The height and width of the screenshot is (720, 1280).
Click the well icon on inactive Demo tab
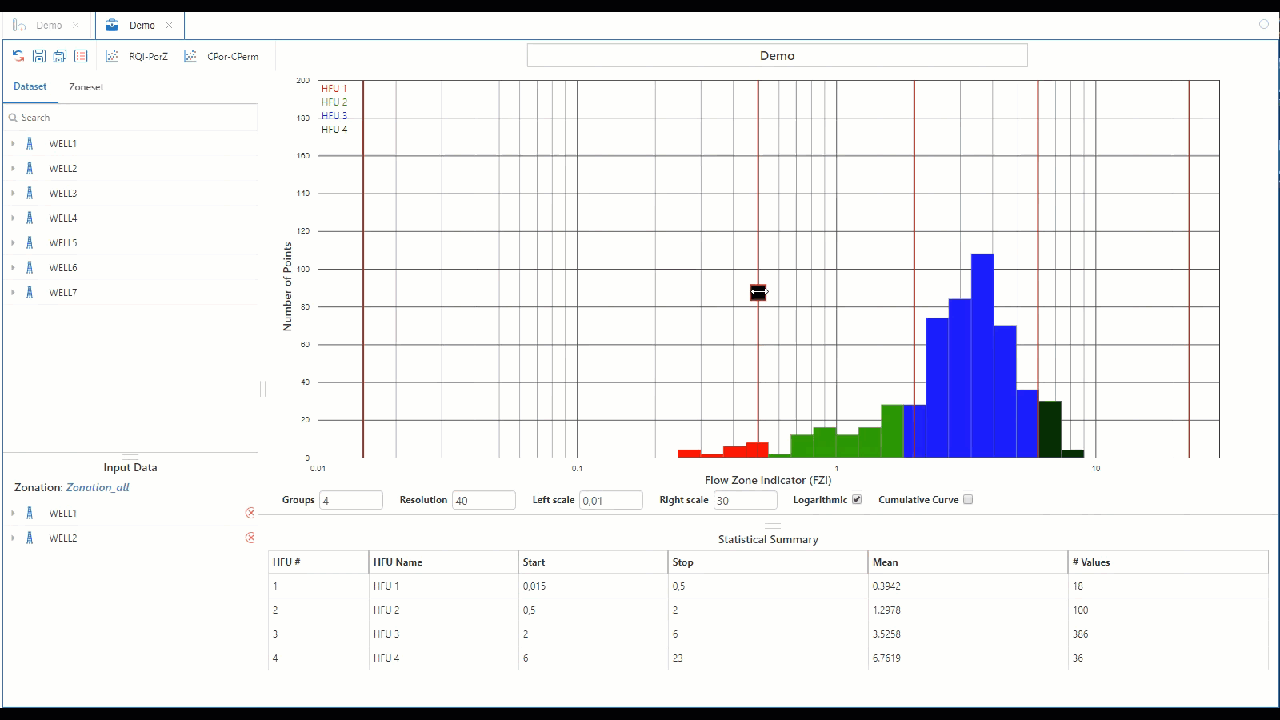[20, 25]
